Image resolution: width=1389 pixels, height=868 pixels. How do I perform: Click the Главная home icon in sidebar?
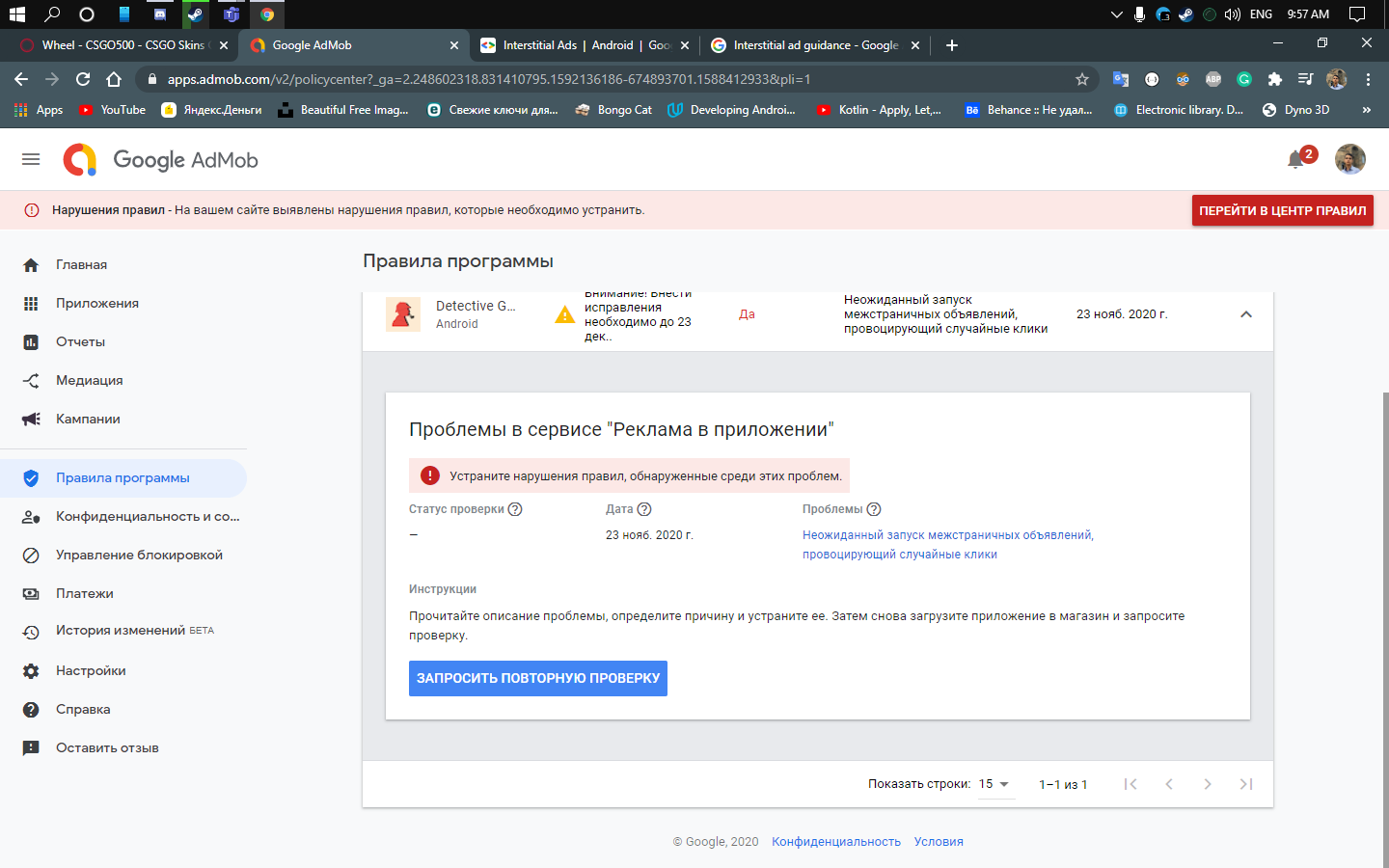31,265
